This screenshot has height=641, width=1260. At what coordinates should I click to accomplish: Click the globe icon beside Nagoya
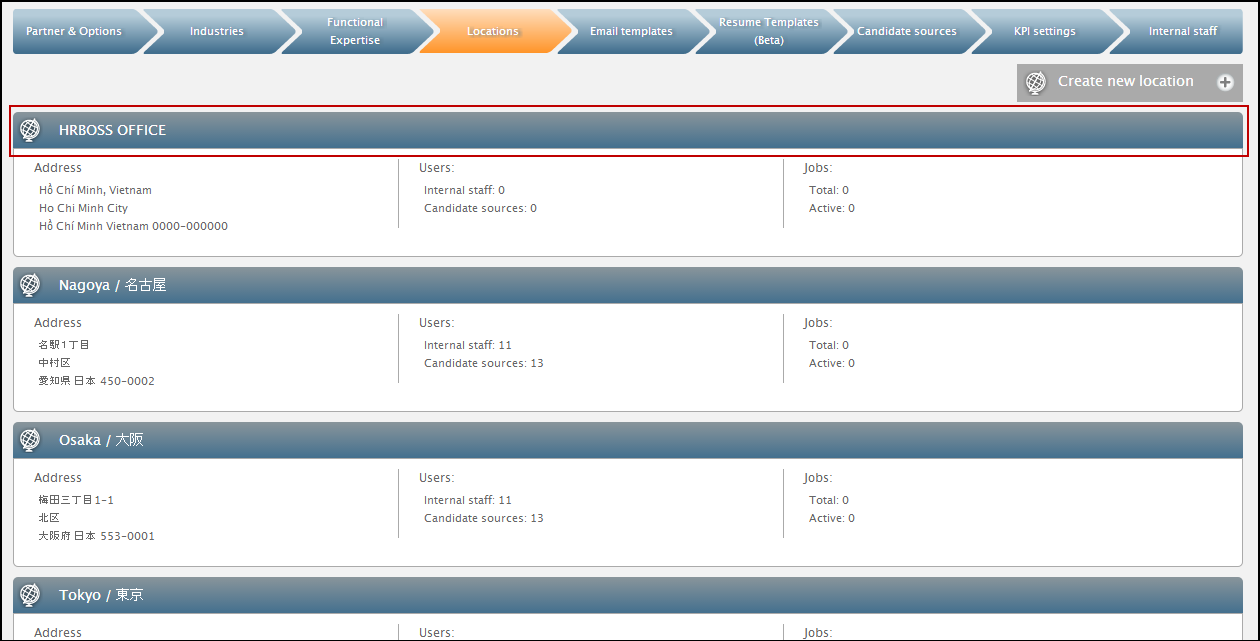tap(30, 285)
